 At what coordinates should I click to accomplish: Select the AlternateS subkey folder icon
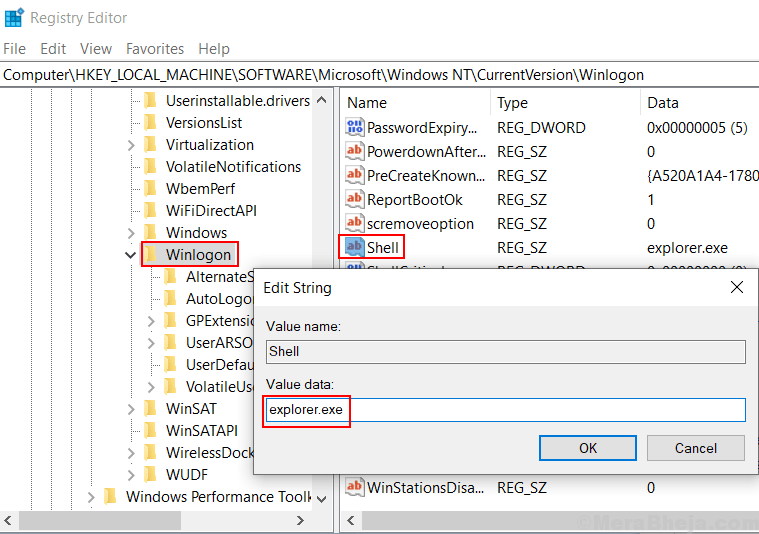(170, 276)
